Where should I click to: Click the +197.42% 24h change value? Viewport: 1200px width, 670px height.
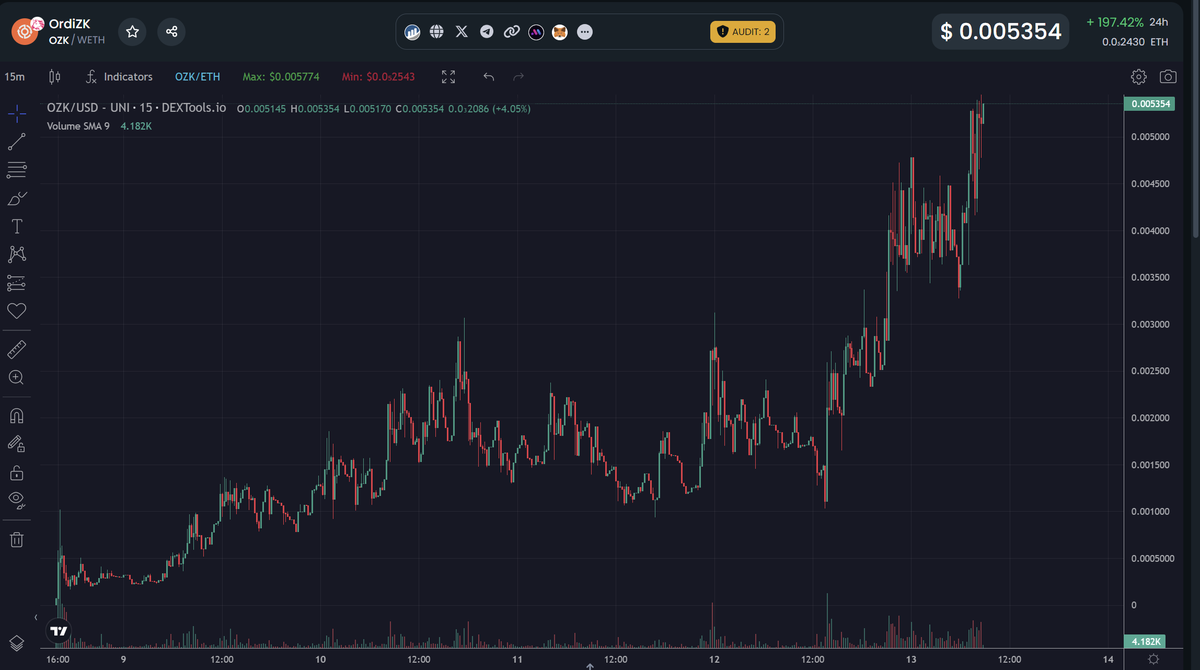coord(1114,22)
